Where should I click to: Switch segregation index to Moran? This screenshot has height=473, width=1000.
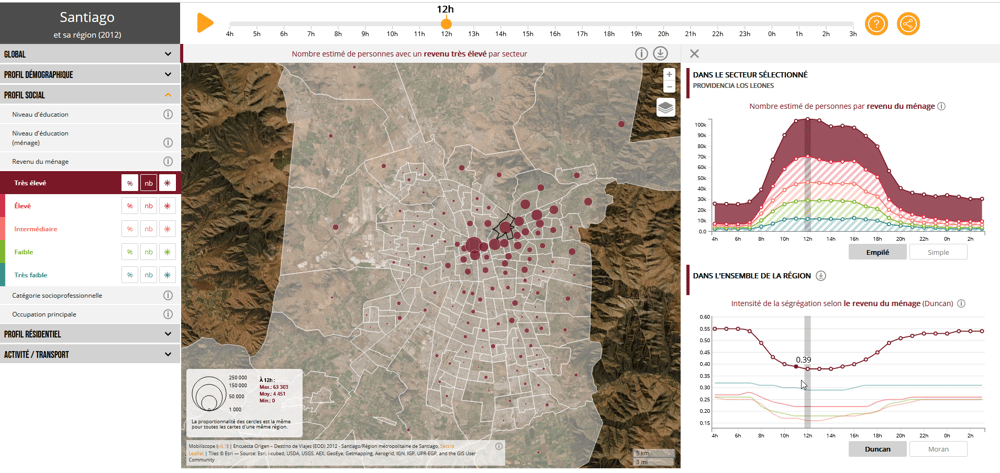(938, 449)
